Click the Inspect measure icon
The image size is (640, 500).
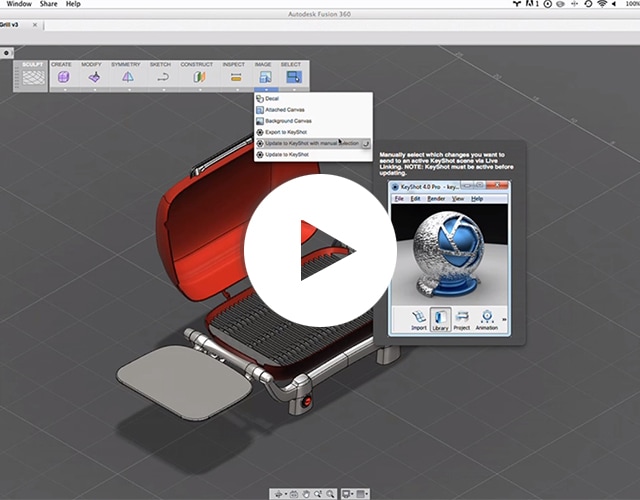pos(236,77)
